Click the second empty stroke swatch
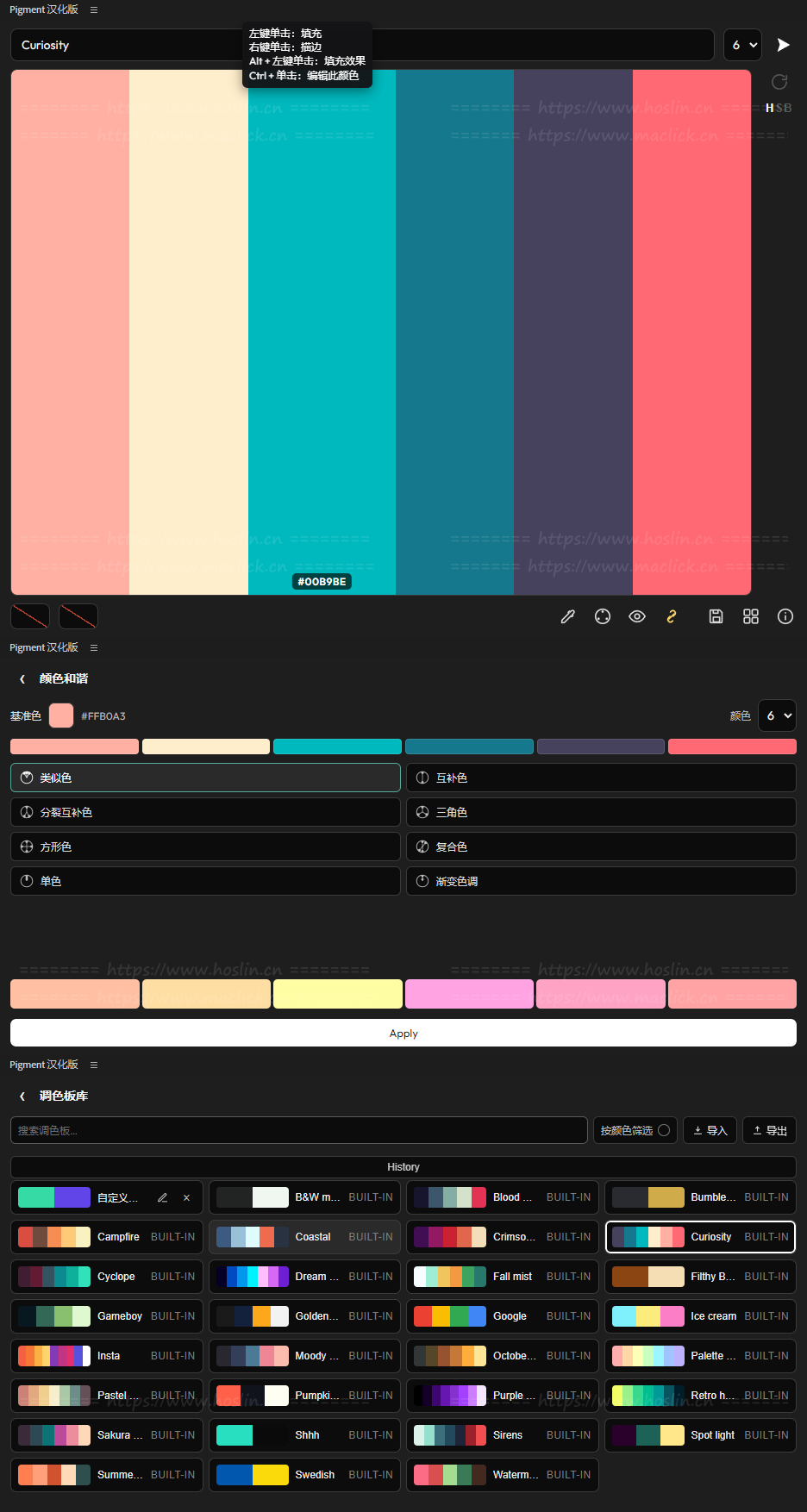Image resolution: width=807 pixels, height=1512 pixels. point(78,616)
